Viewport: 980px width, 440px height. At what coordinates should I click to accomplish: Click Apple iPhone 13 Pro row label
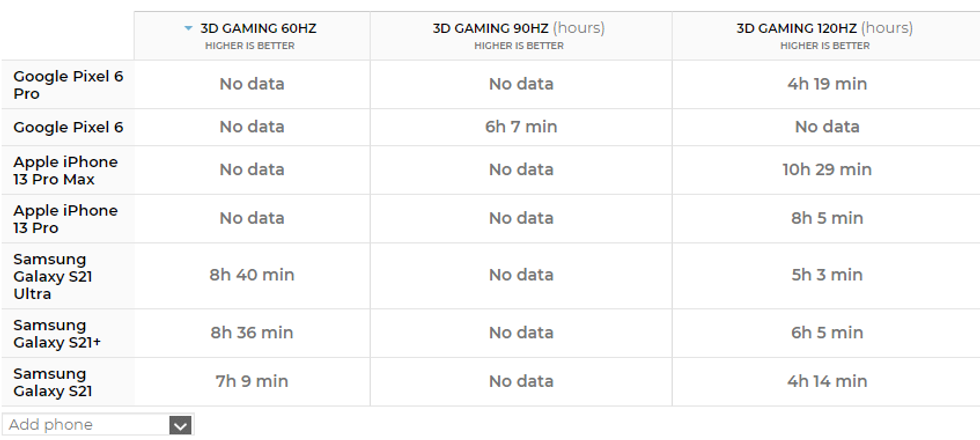(x=66, y=219)
